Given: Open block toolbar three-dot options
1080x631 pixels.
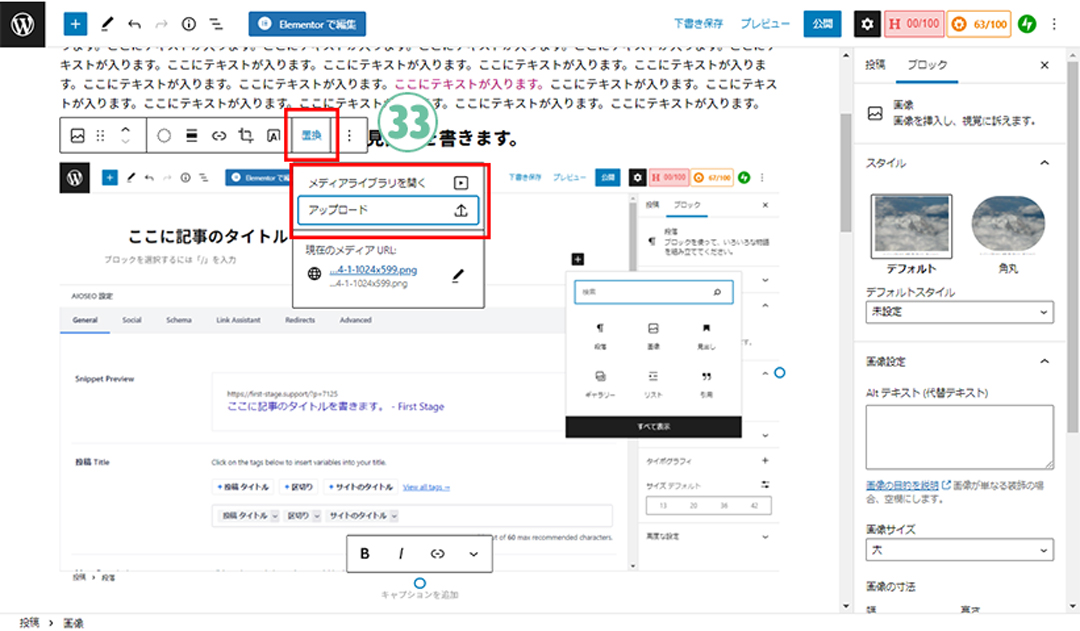Looking at the screenshot, I should [x=349, y=136].
